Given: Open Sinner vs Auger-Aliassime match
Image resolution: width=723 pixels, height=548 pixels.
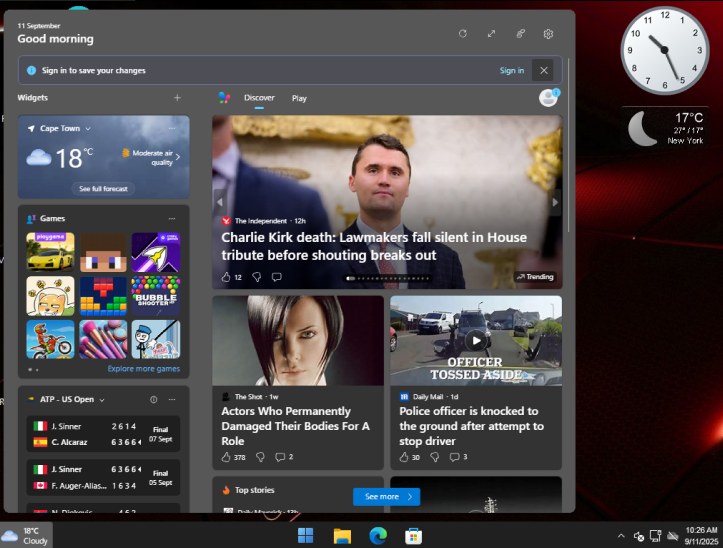Looking at the screenshot, I should pyautogui.click(x=103, y=477).
